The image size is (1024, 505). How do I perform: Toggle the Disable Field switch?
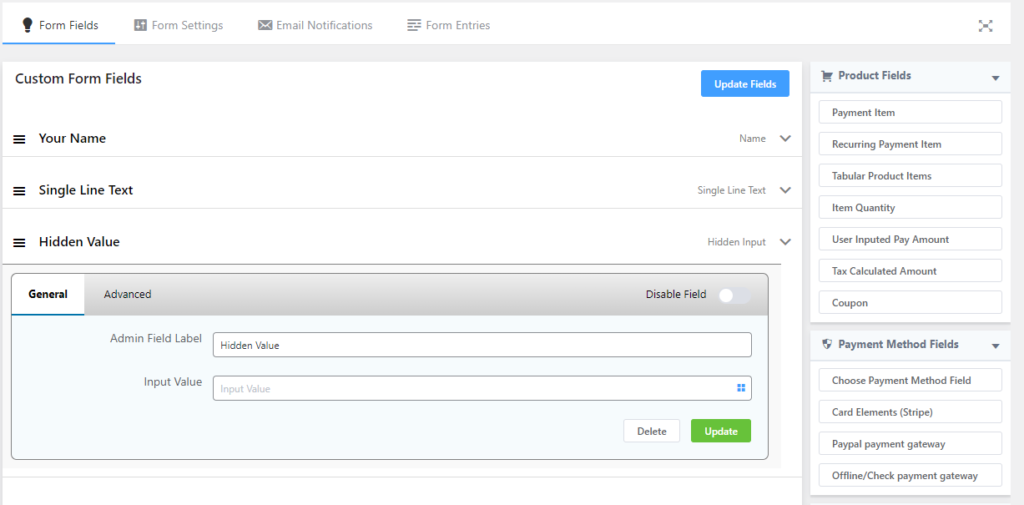(733, 295)
